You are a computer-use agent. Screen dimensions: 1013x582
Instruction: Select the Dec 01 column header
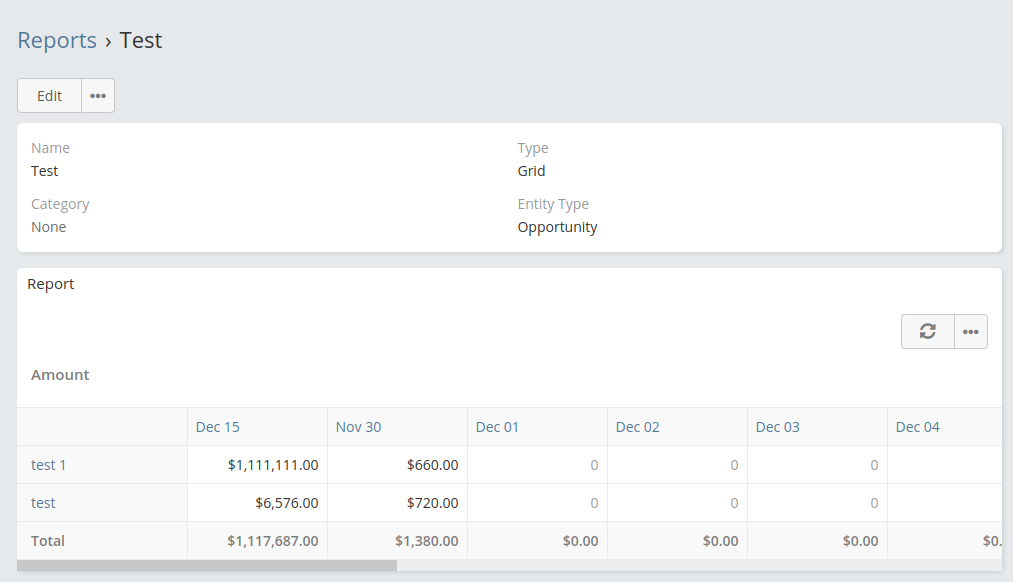[x=497, y=427]
